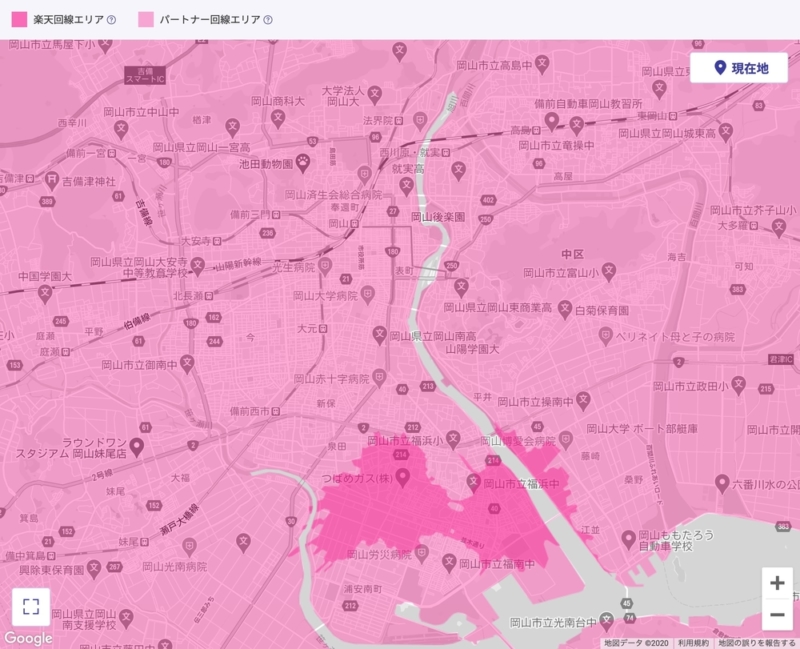Image resolution: width=800 pixels, height=649 pixels.
Task: Select the 岡山光南病院 hospital marker
Action: point(189,545)
